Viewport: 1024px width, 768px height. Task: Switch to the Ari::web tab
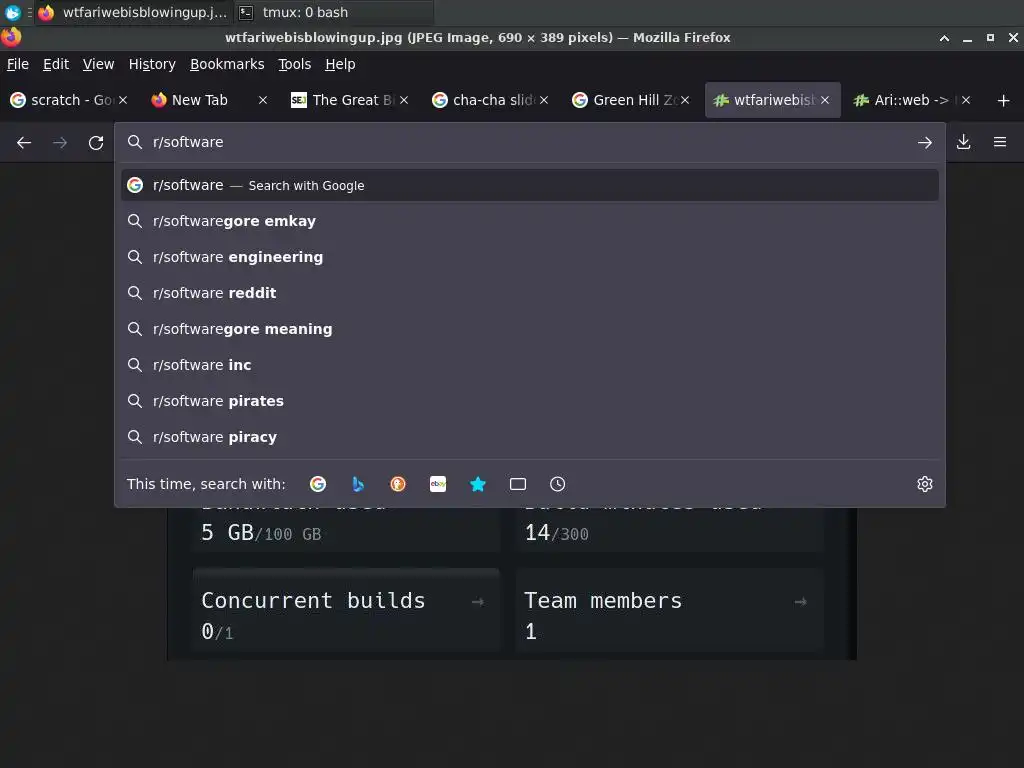tap(912, 100)
